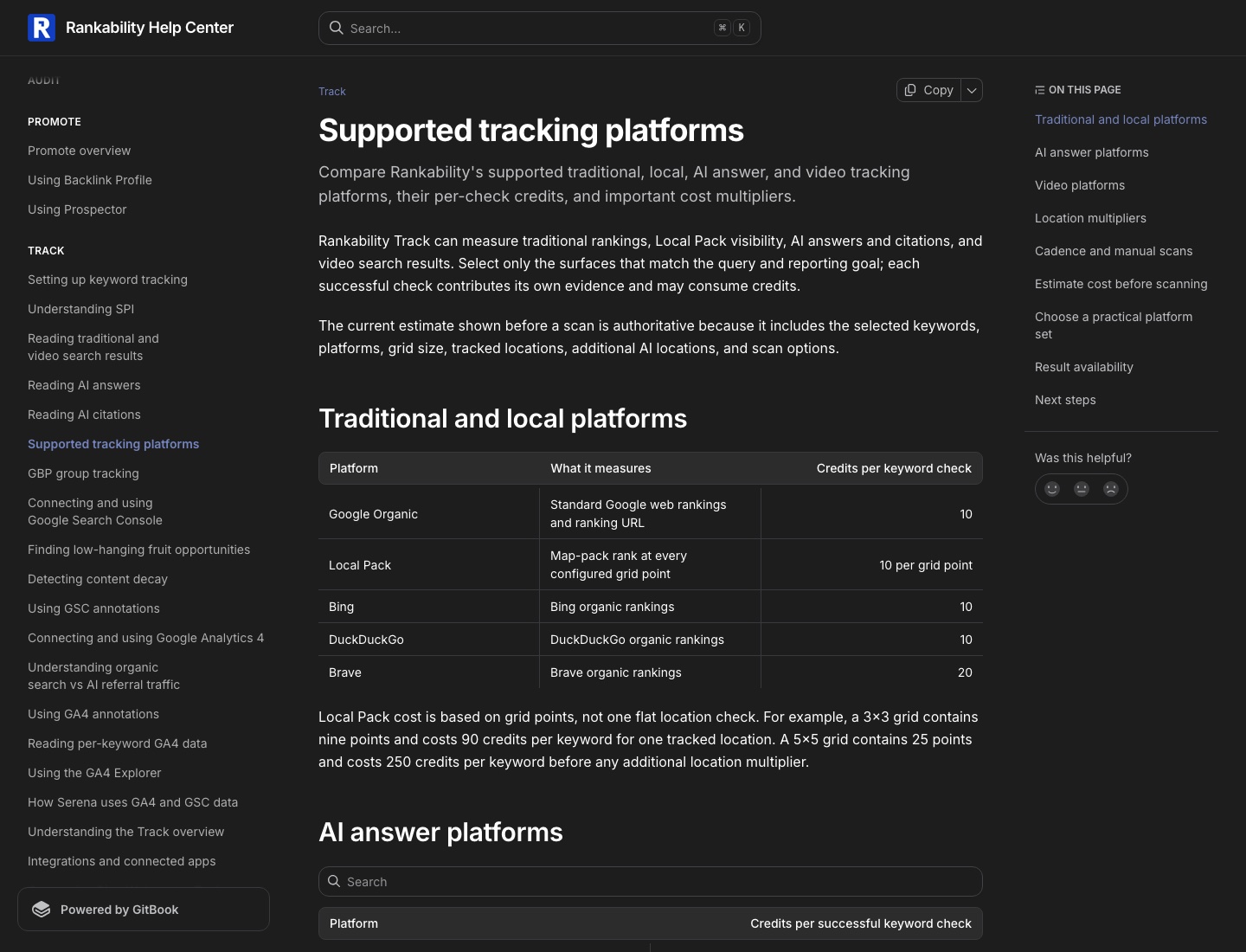Open Rankability Help Center home link
Viewport: 1246px width, 952px height.
(131, 28)
